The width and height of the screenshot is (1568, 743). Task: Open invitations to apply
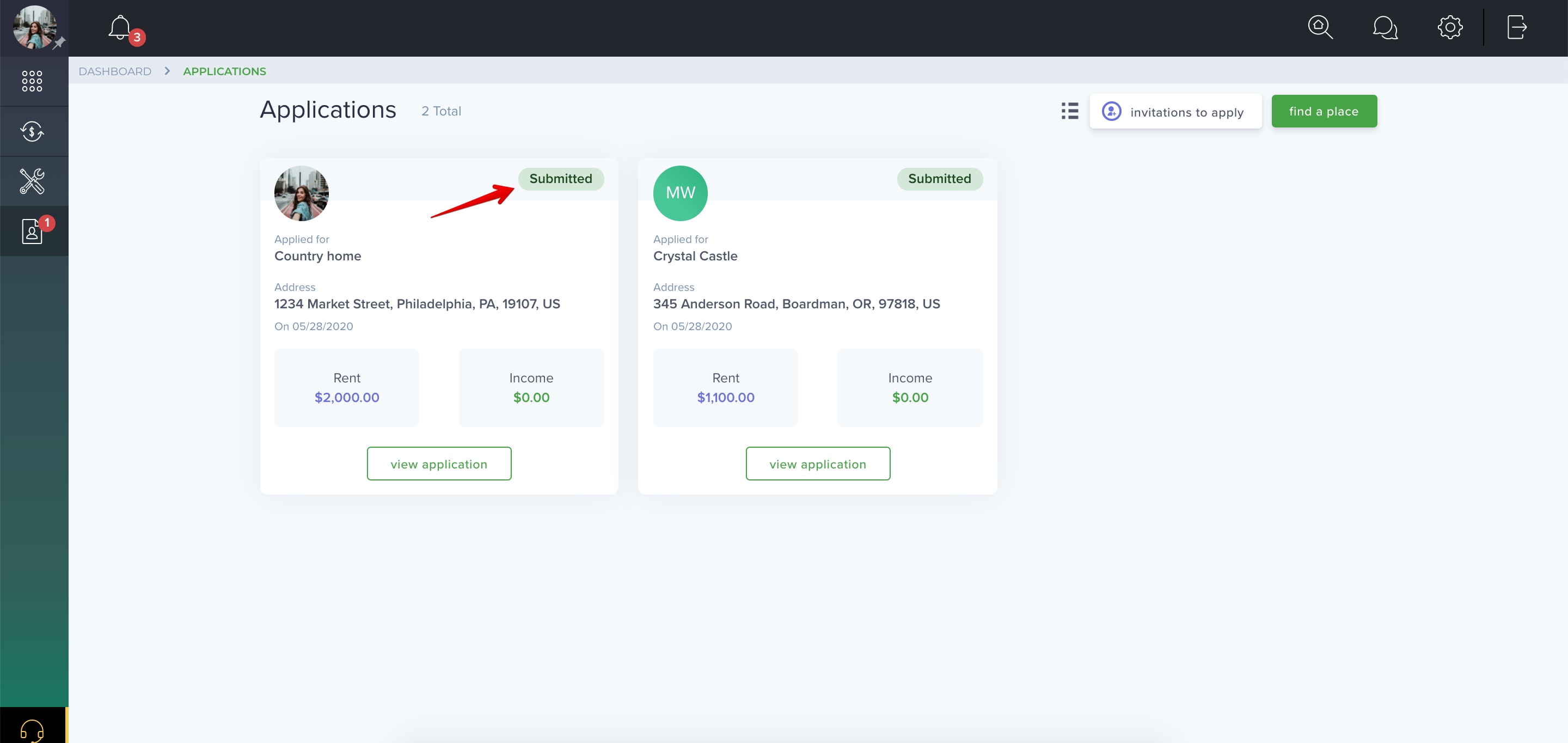[1175, 112]
